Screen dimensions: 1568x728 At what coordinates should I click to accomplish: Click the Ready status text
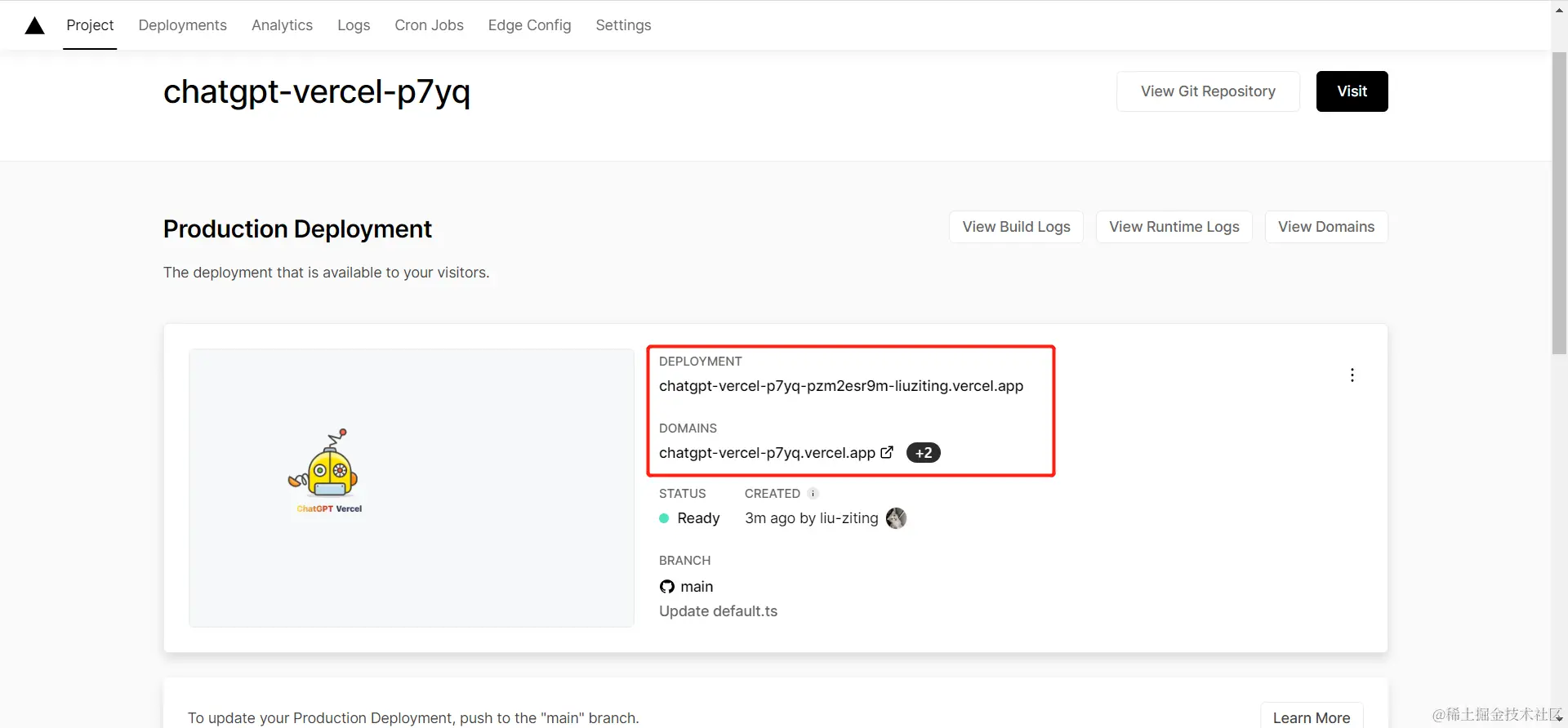698,518
